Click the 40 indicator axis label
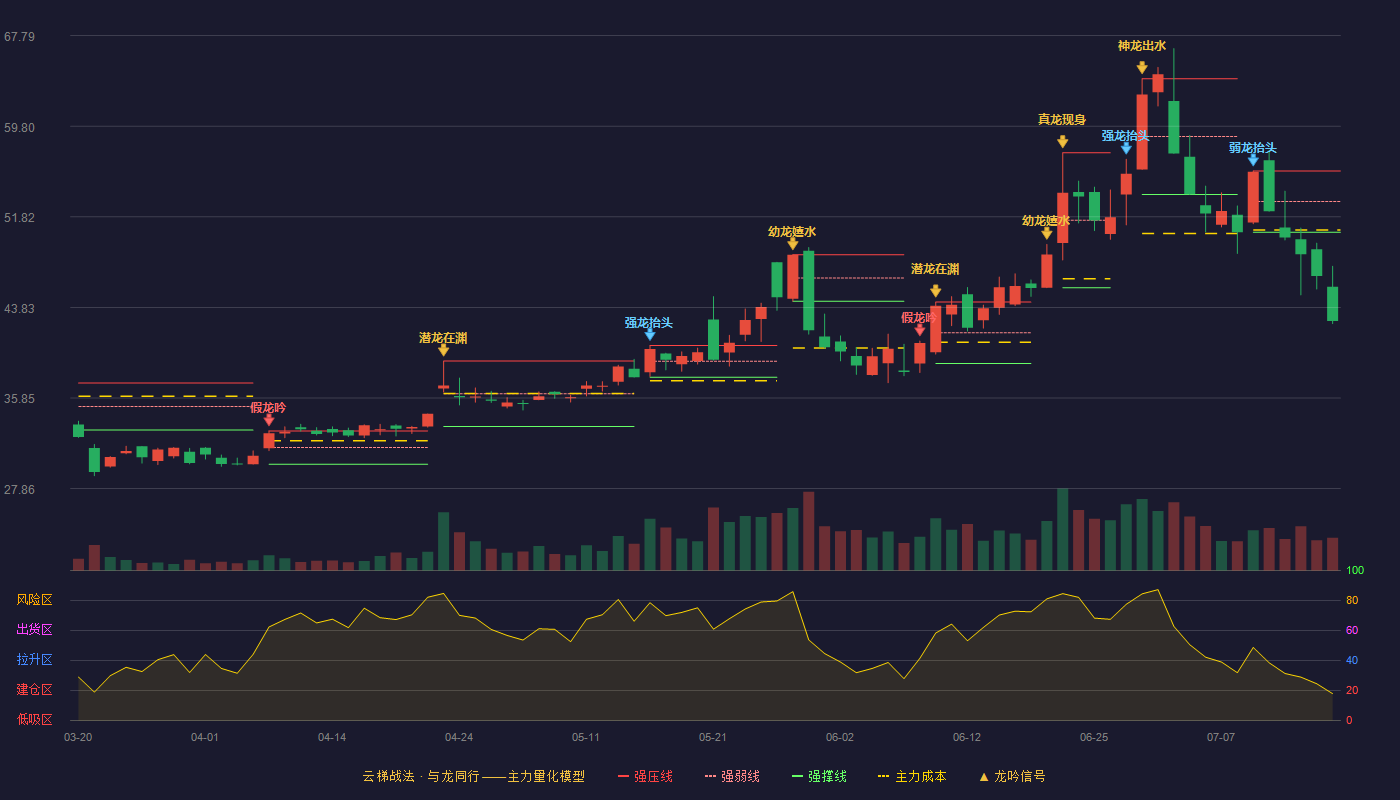 pos(1352,661)
